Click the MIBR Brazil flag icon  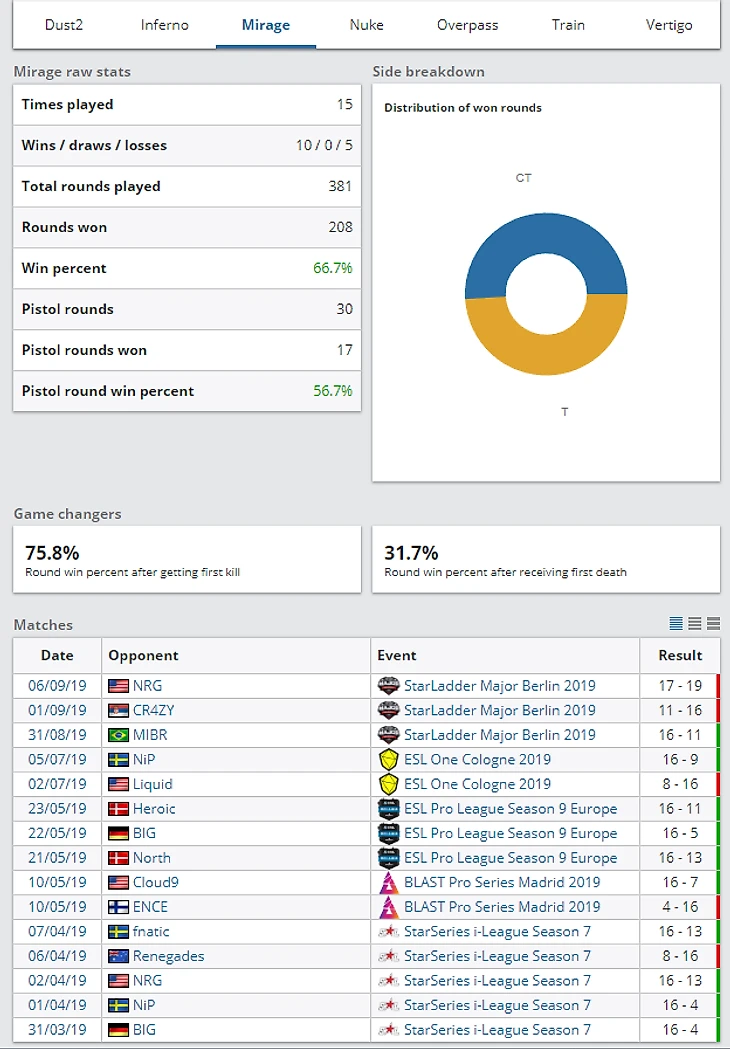click(118, 735)
